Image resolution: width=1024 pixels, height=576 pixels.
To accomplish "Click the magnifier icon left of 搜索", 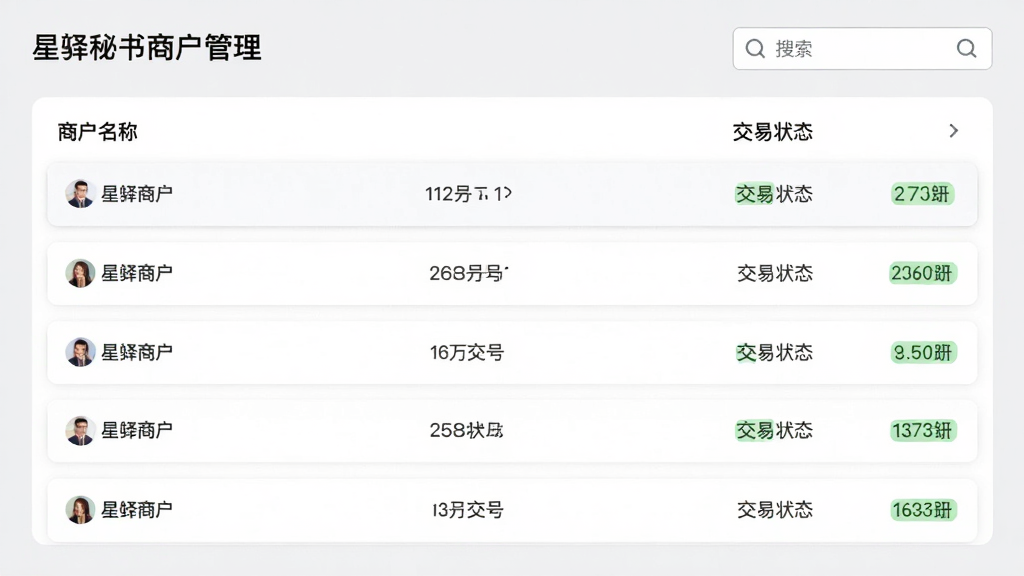I will pos(755,48).
